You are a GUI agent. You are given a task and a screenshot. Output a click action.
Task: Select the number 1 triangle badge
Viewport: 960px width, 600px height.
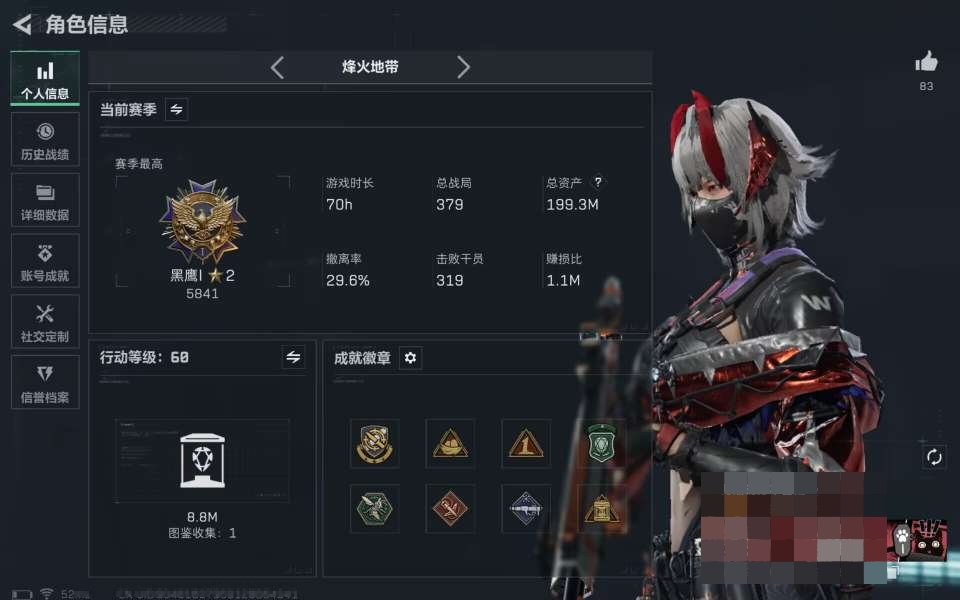[x=526, y=444]
